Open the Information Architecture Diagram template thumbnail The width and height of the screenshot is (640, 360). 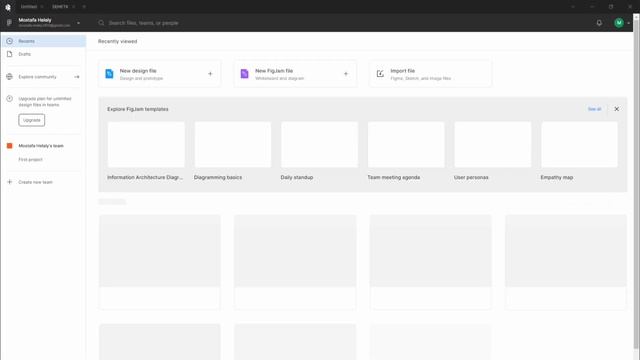(x=146, y=144)
